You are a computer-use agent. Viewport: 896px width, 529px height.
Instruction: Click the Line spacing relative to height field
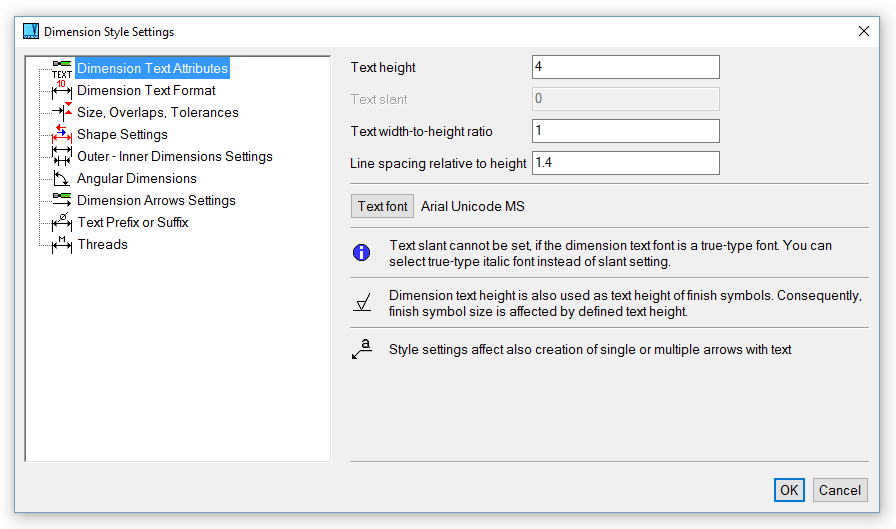pos(625,163)
